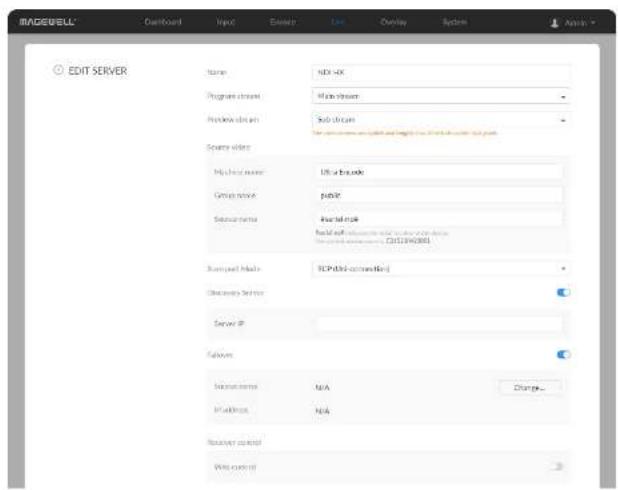Open the Transport Mode dropdown
Image resolution: width=618 pixels, height=490 pixels.
pos(441,269)
